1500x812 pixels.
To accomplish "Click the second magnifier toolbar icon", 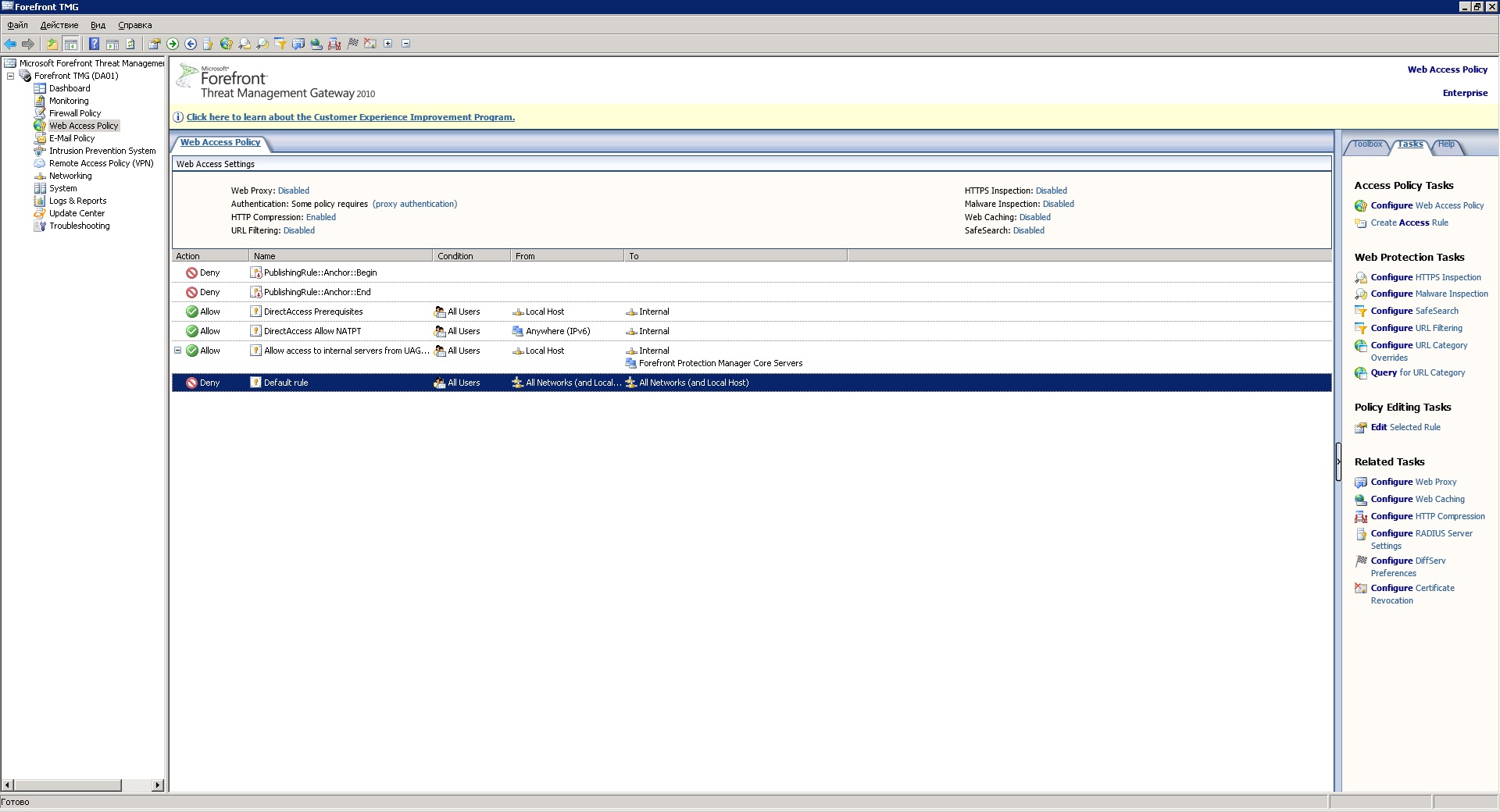I will coord(262,44).
